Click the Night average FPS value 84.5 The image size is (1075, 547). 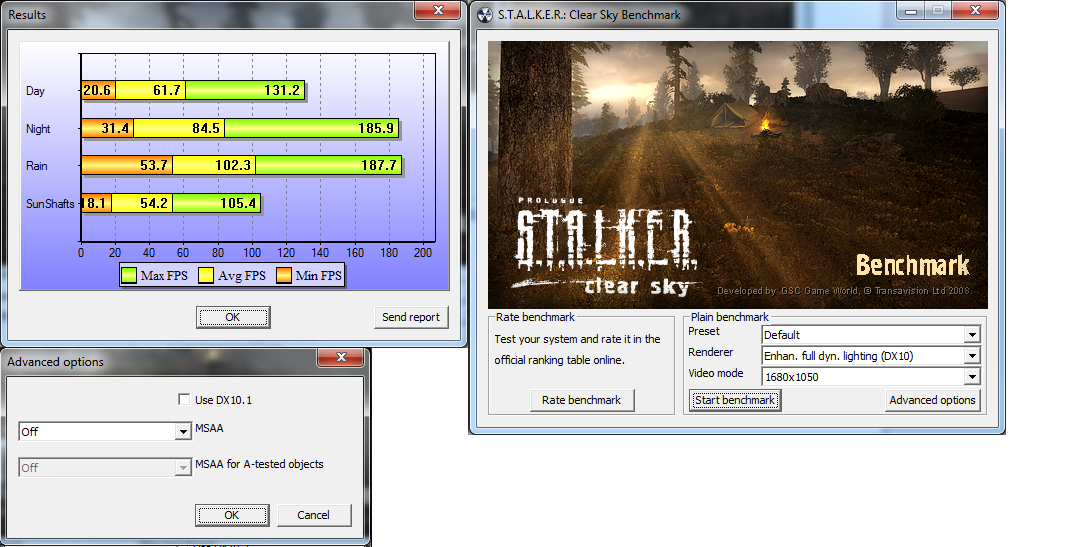click(x=206, y=128)
